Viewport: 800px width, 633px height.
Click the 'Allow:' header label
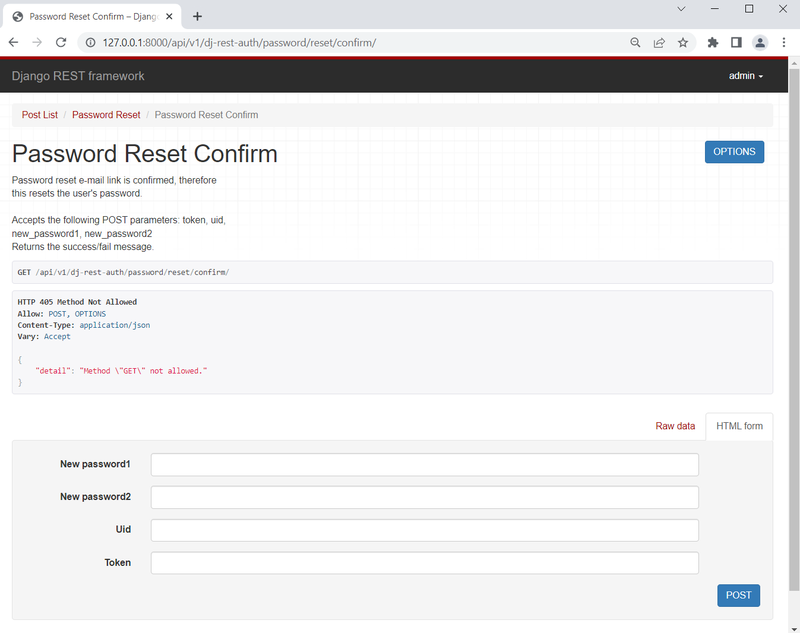point(31,314)
